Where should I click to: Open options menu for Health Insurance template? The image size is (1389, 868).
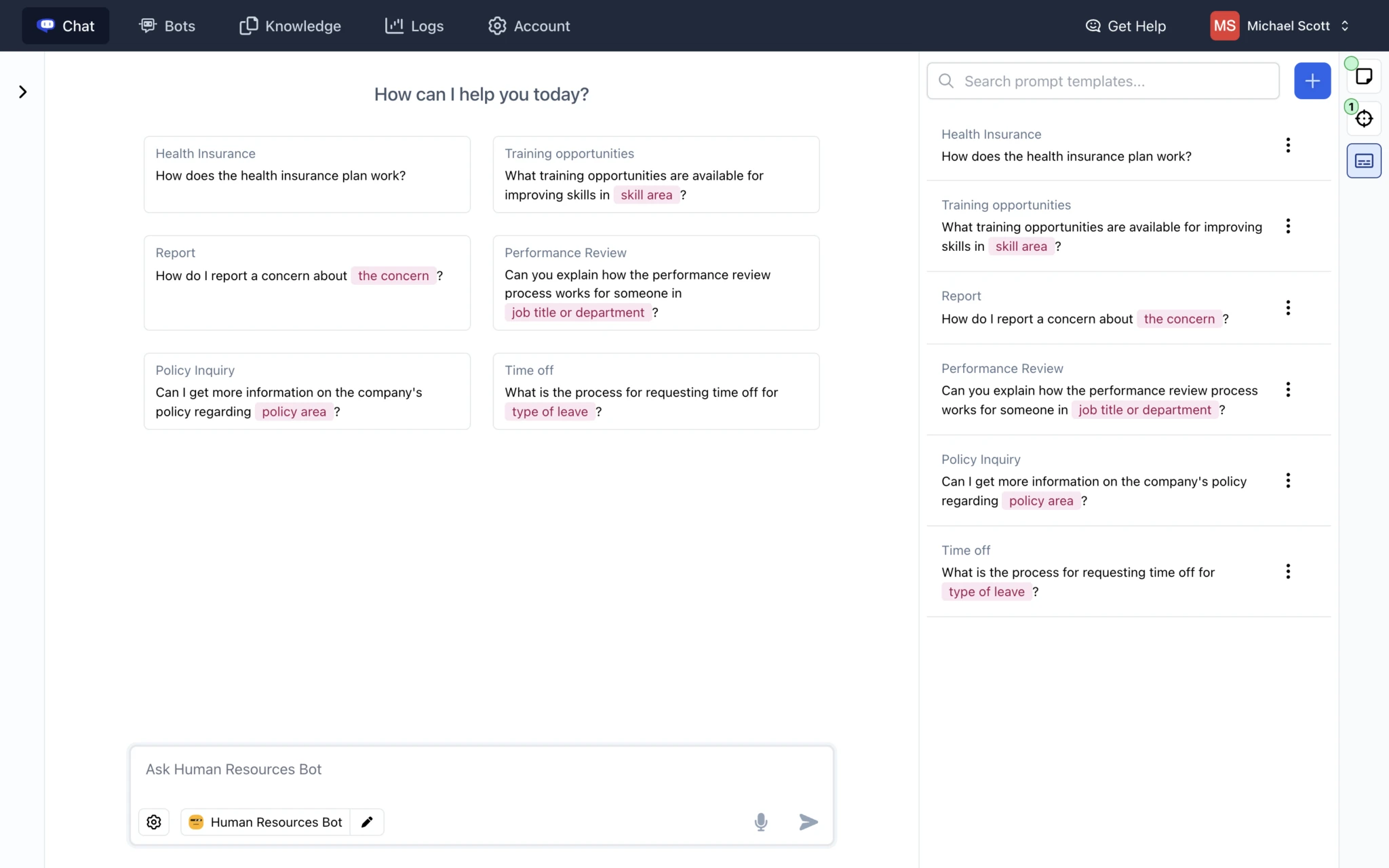(x=1287, y=144)
